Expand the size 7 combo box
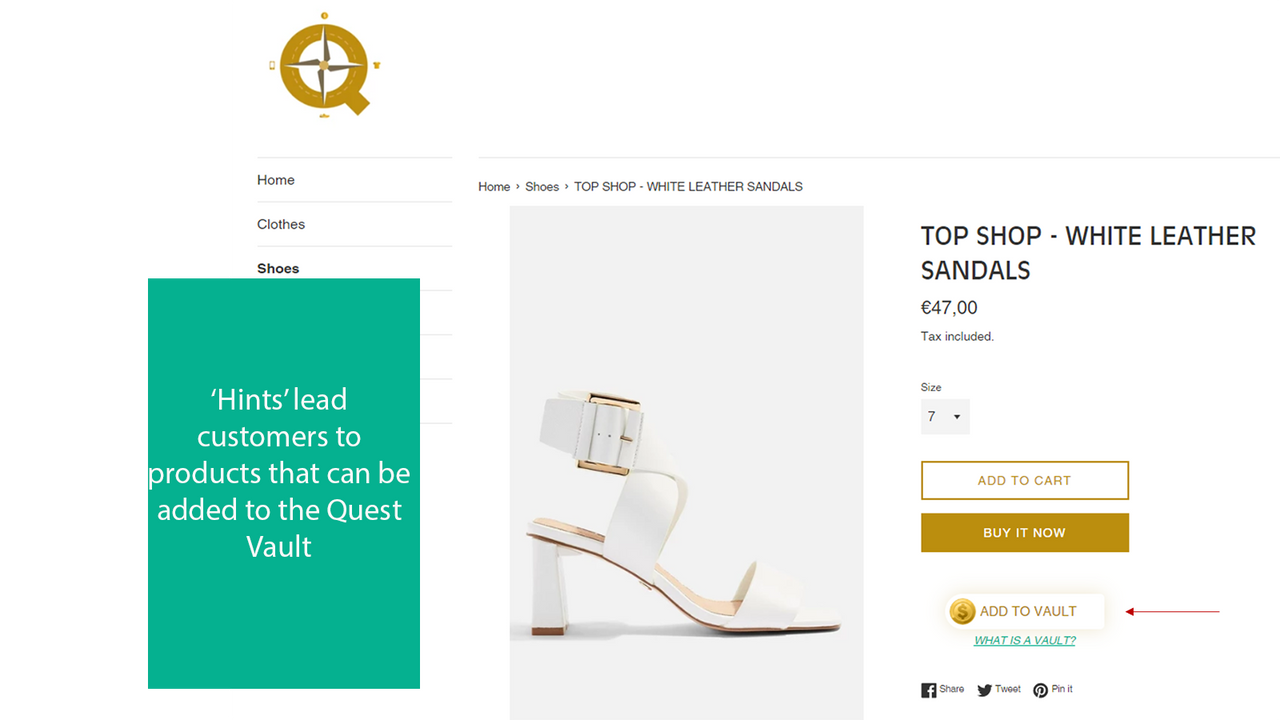 (x=944, y=416)
